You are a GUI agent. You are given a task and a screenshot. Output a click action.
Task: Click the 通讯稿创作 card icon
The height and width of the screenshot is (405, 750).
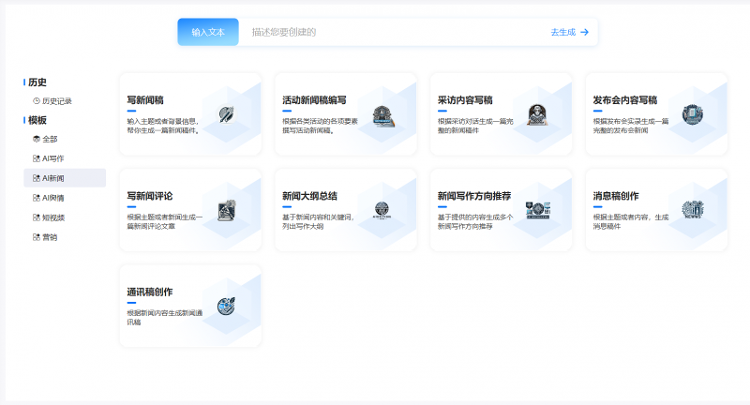[x=226, y=305]
